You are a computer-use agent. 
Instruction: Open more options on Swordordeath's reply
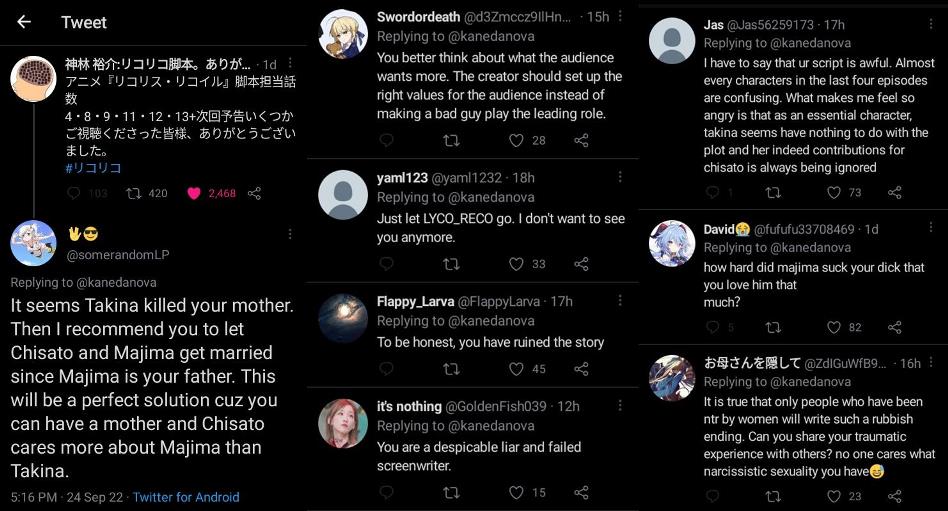(x=621, y=16)
